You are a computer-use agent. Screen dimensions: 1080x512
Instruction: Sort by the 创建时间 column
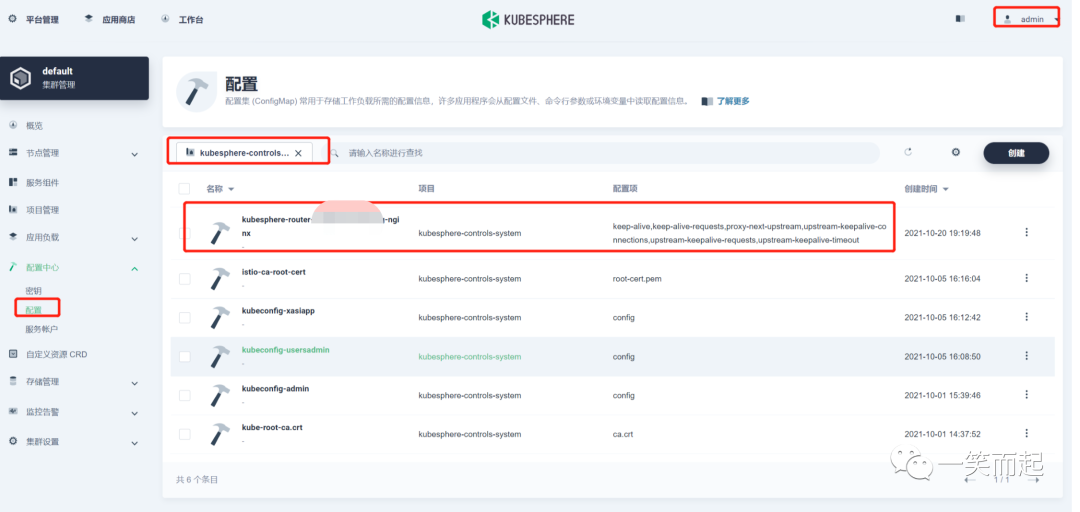[x=926, y=189]
